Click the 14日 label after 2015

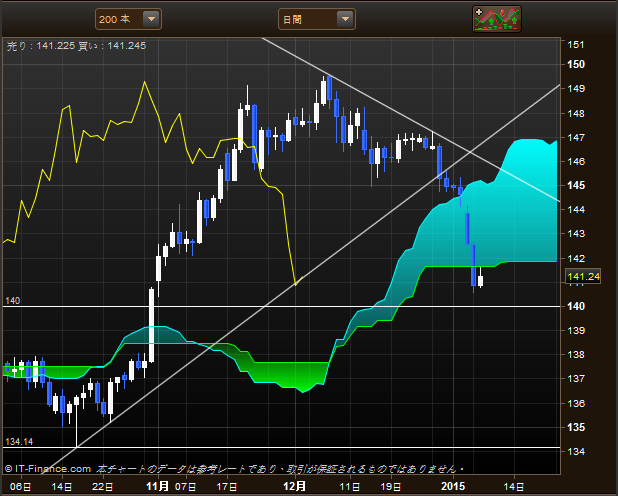pyautogui.click(x=514, y=487)
